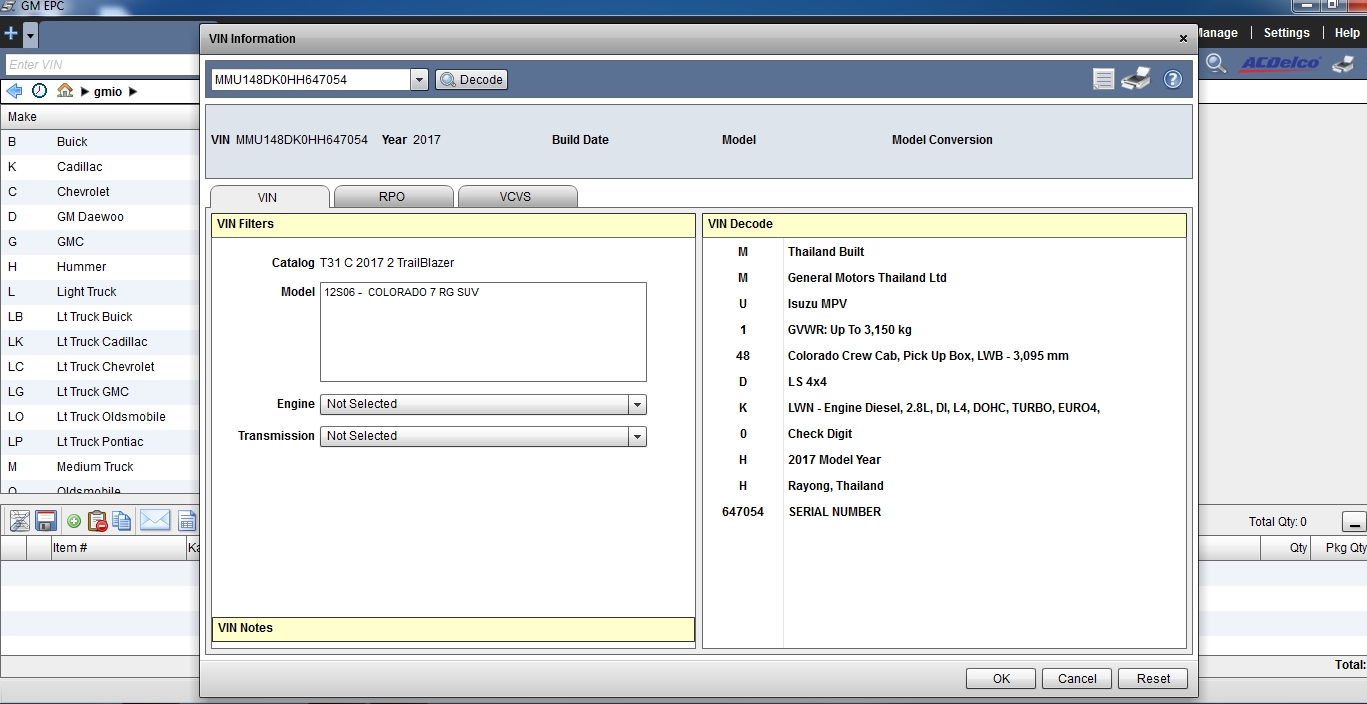The height and width of the screenshot is (704, 1367).
Task: Click the OK button
Action: click(x=1001, y=678)
